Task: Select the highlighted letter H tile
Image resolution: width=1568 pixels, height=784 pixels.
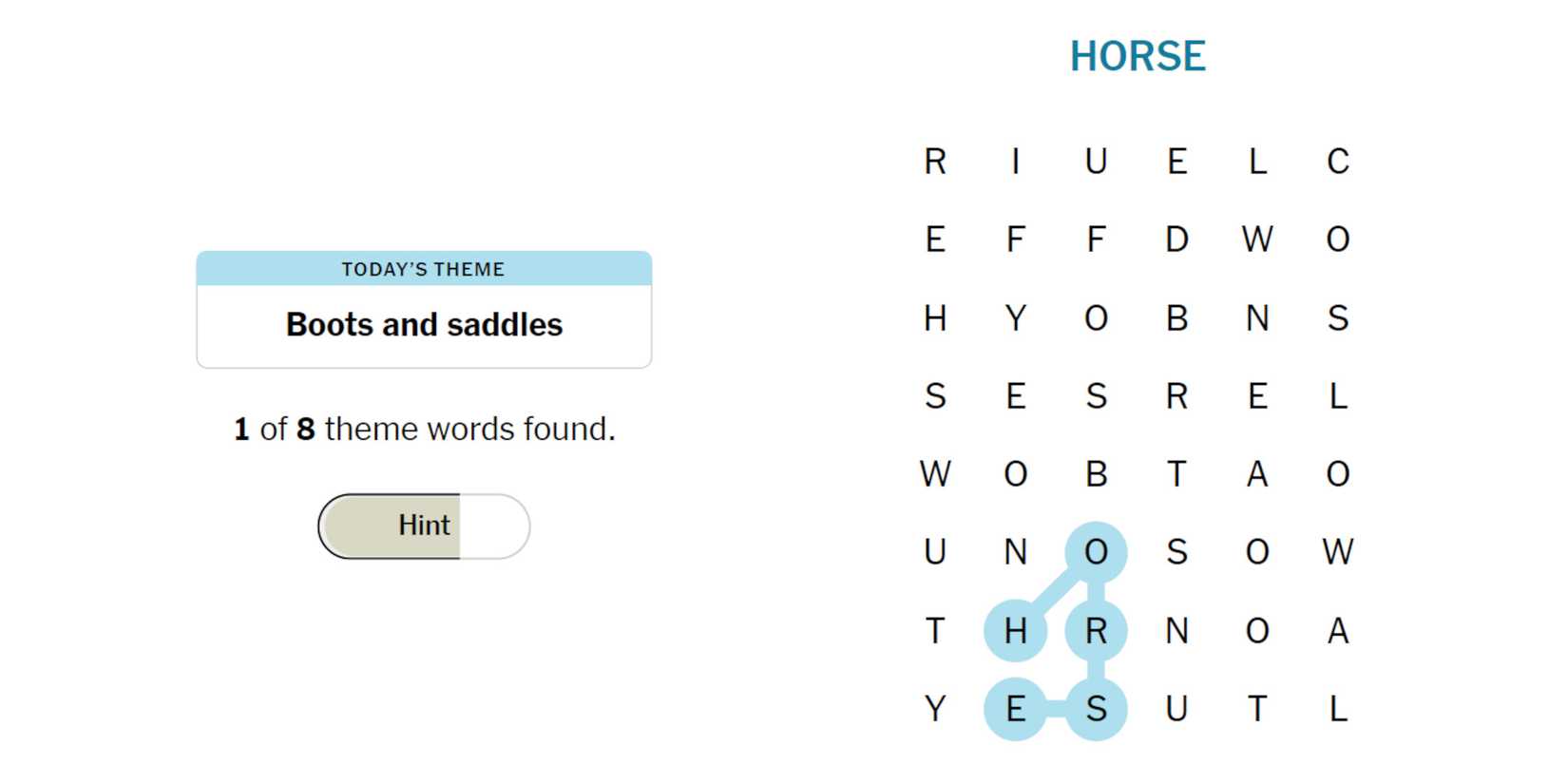Action: click(1015, 630)
